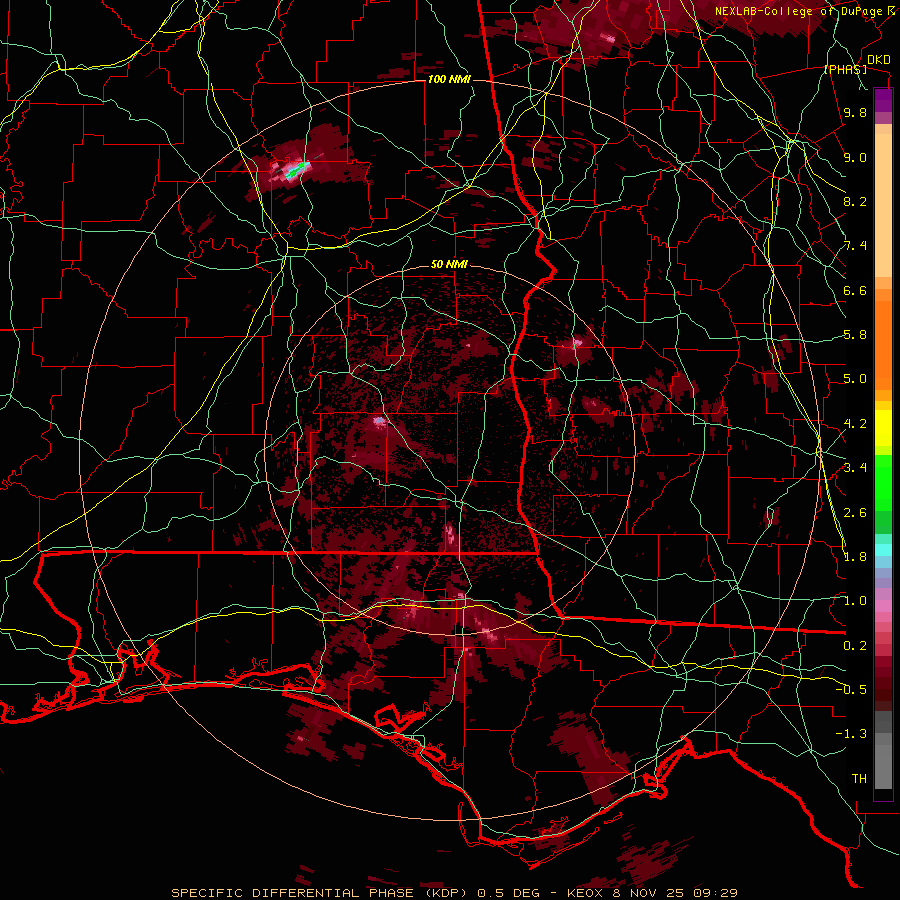Click the "[PHAS]" legend label
The width and height of the screenshot is (900, 900).
tap(845, 69)
